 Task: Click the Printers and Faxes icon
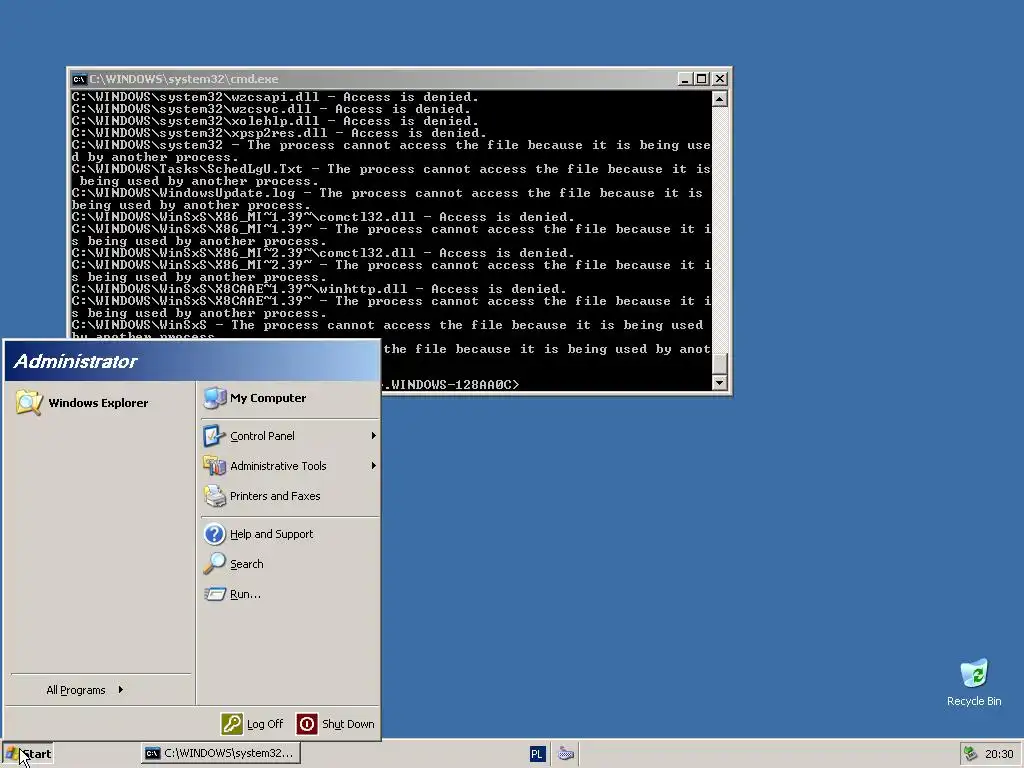pos(214,496)
